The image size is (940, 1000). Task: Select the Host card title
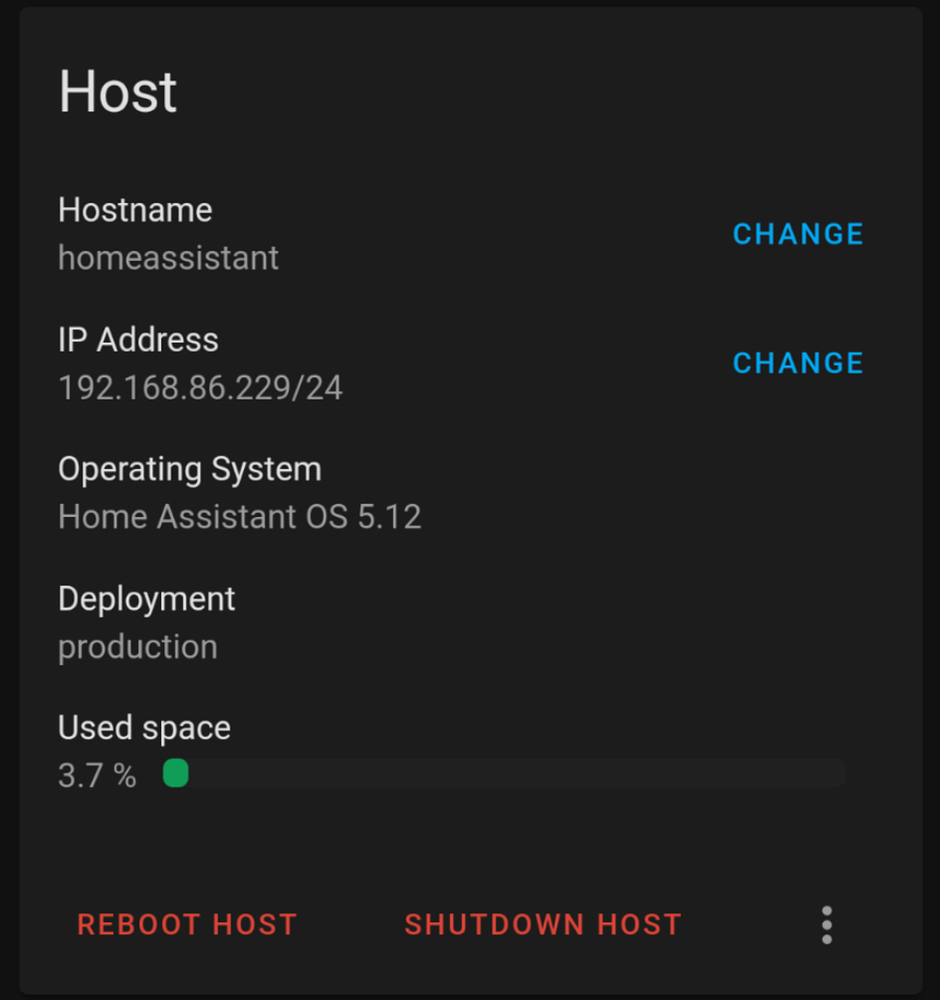[x=117, y=91]
